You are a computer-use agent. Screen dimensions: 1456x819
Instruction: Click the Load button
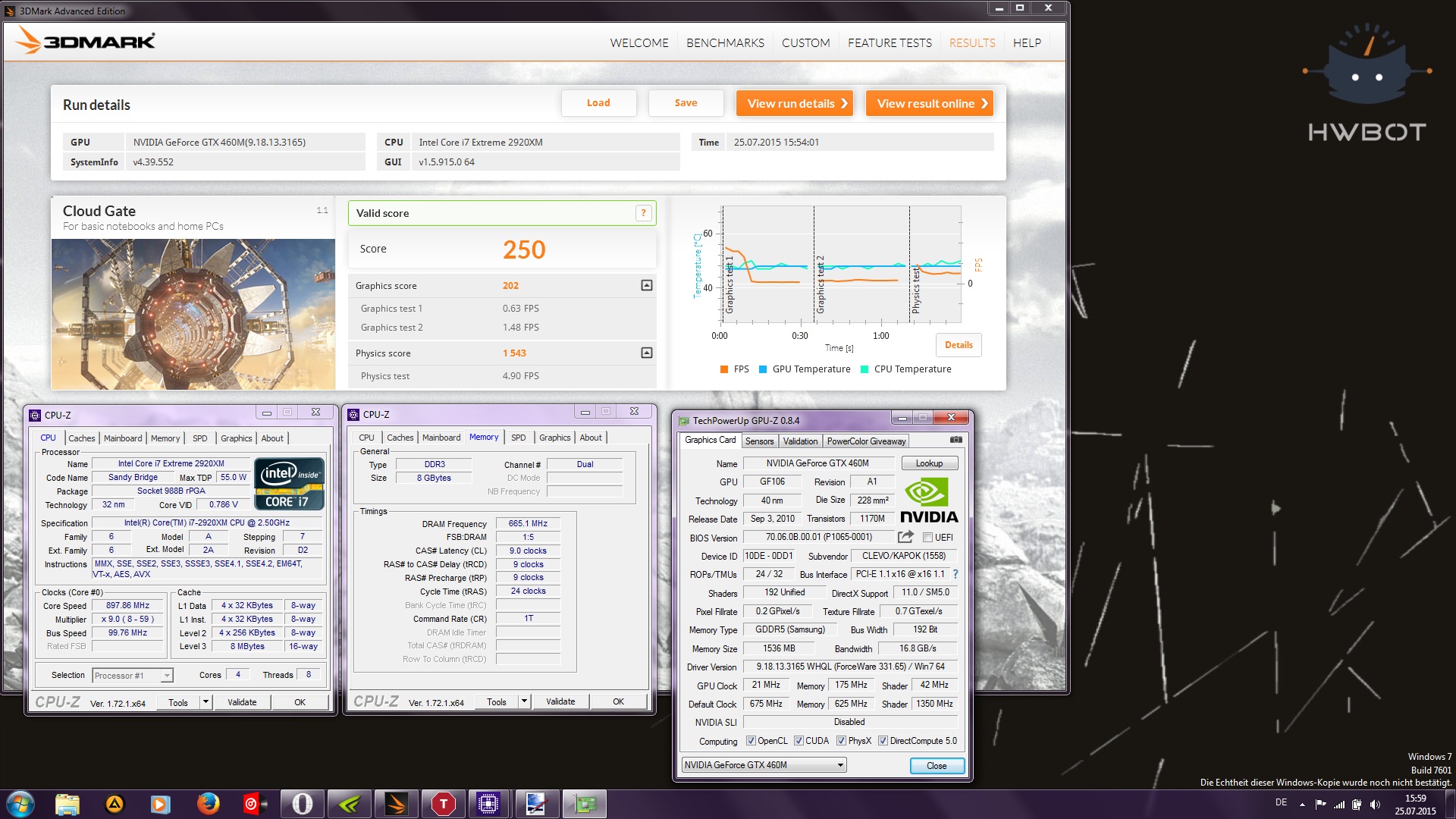pos(598,102)
